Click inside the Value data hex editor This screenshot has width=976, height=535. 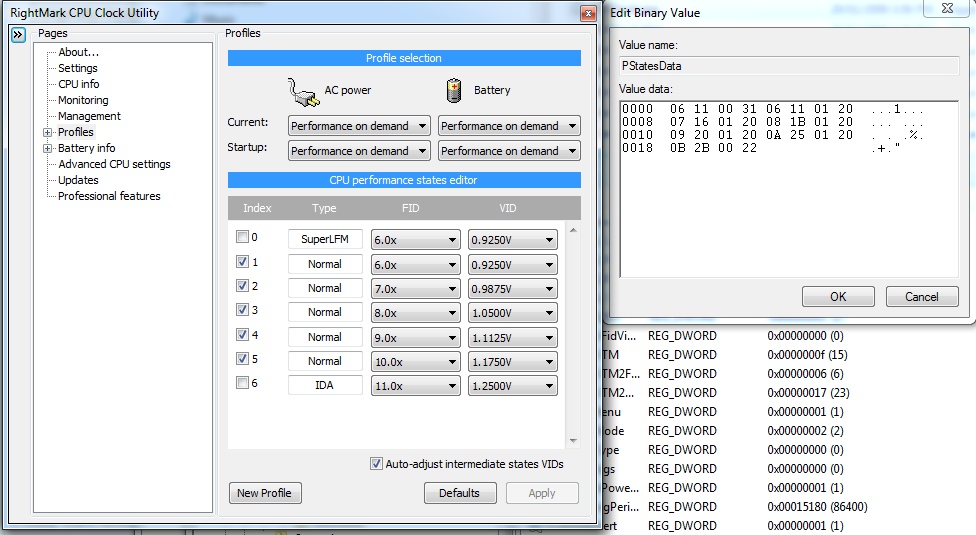[x=789, y=189]
